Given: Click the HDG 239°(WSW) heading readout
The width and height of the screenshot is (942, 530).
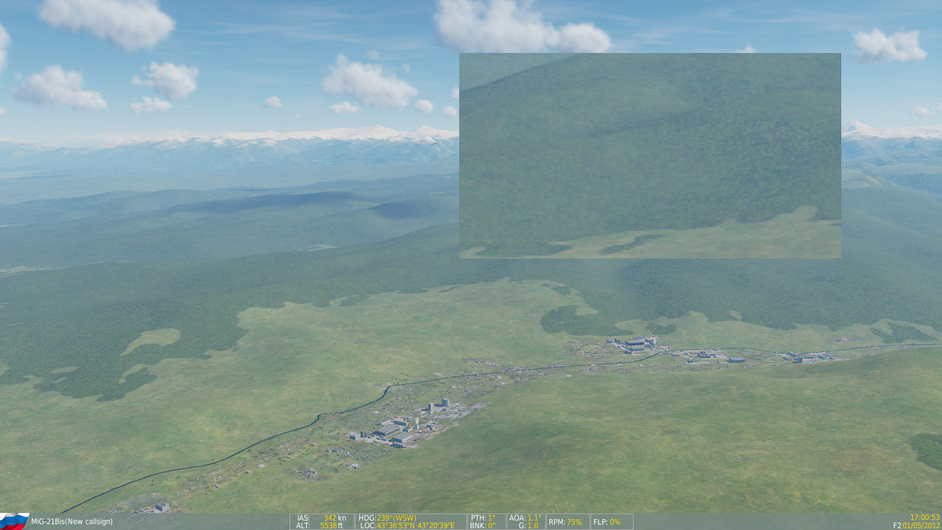Looking at the screenshot, I should (x=387, y=518).
